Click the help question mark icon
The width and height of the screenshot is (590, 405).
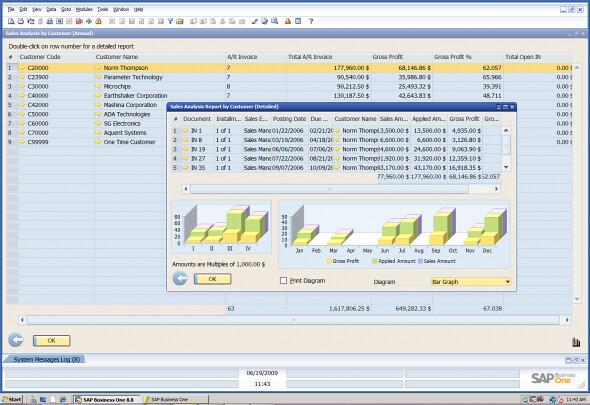point(311,21)
